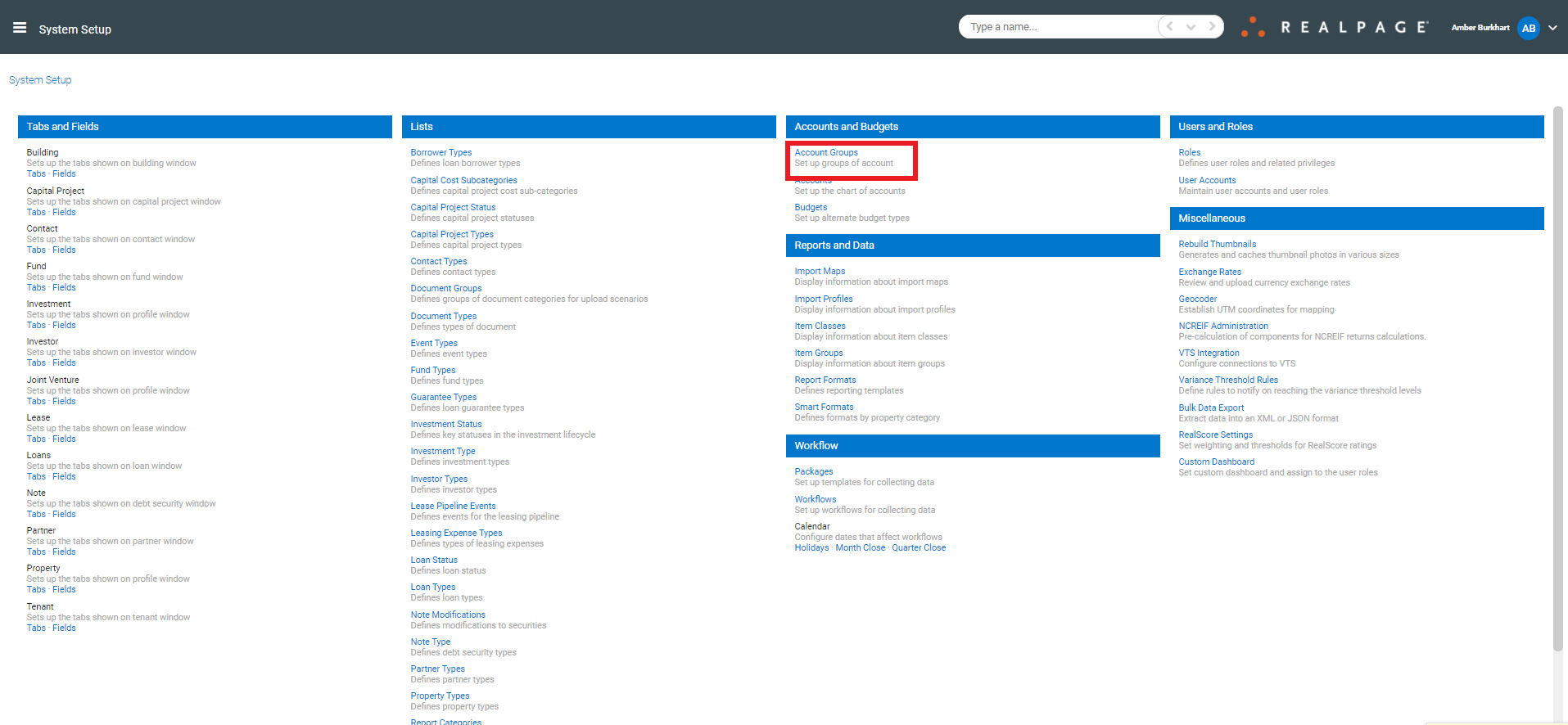Open Rebuild Thumbnails link
The image size is (1568, 725).
[x=1217, y=244]
